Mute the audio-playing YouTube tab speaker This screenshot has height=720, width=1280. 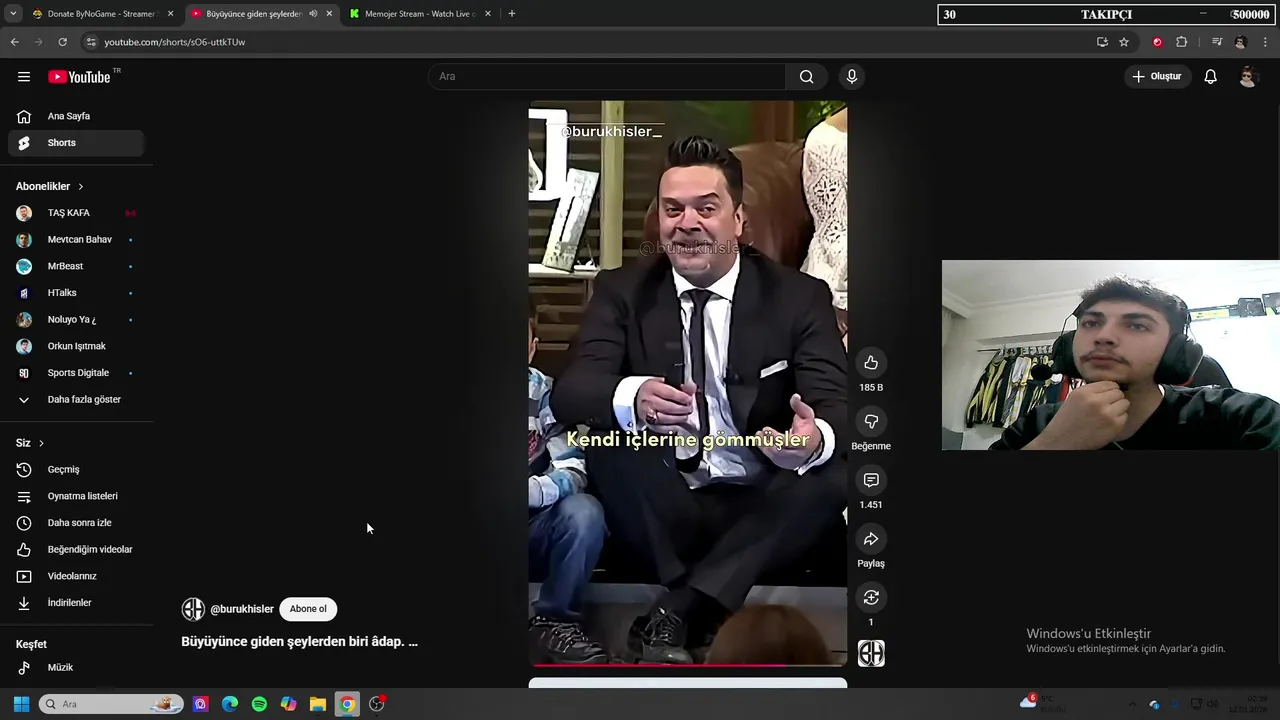tap(313, 14)
